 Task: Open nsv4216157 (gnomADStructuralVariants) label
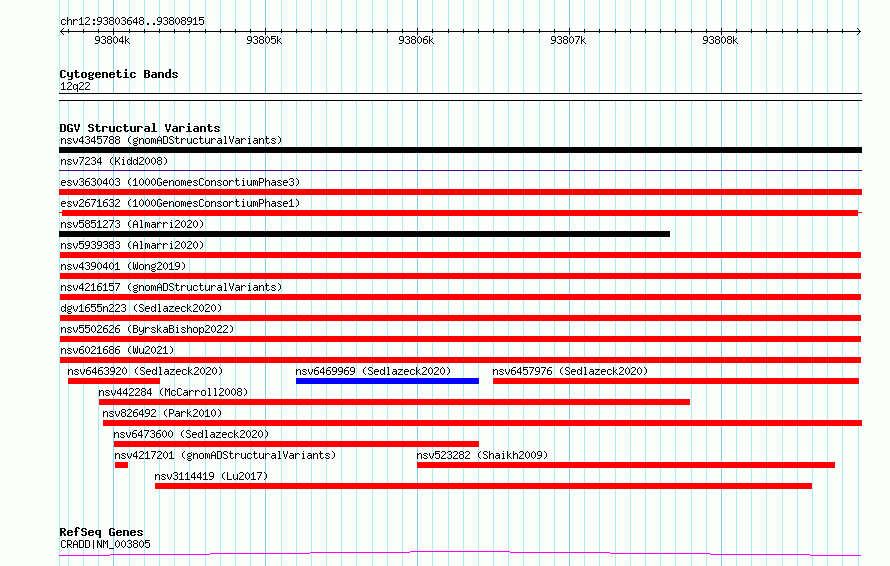tap(171, 287)
